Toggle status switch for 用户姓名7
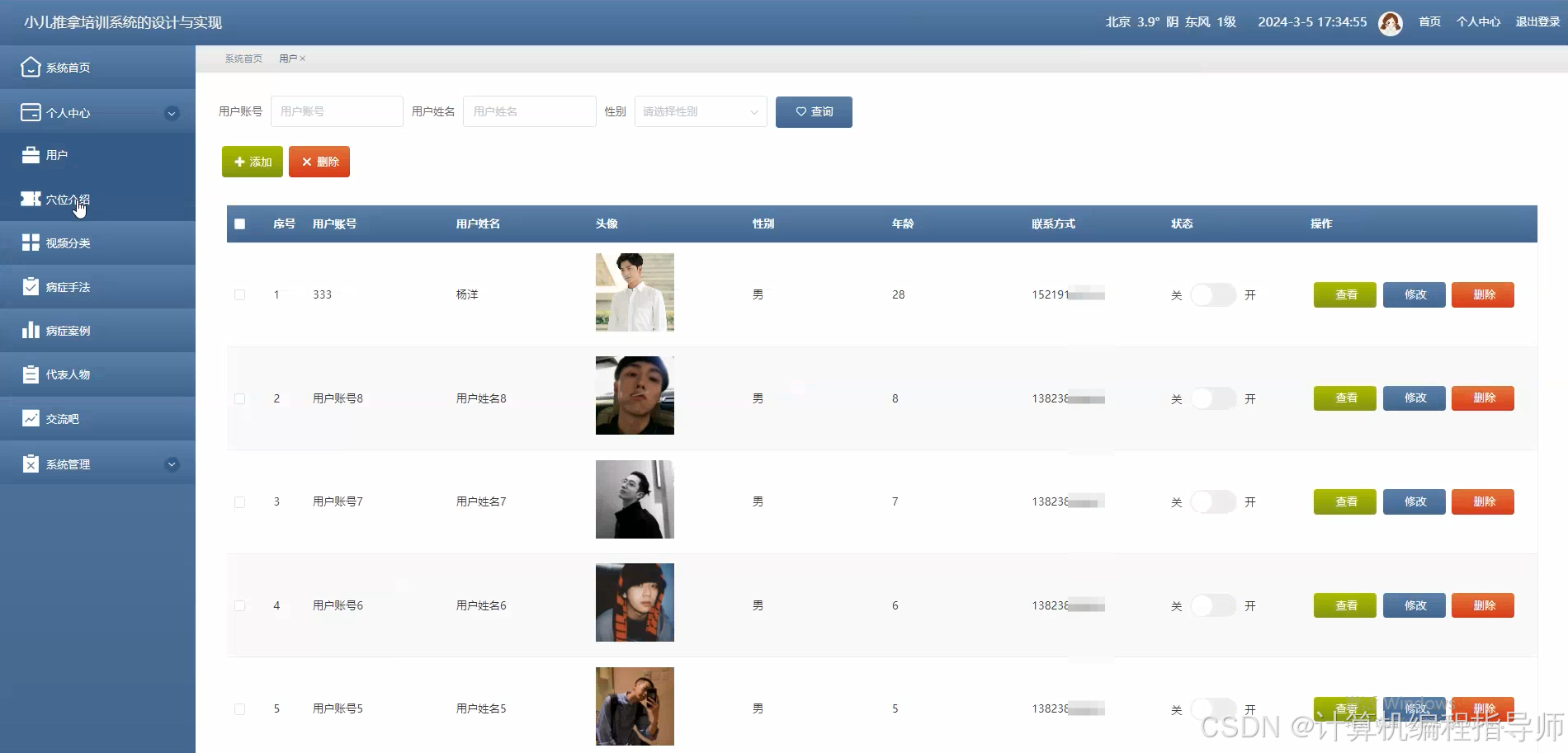This screenshot has width=1568, height=753. point(1213,501)
